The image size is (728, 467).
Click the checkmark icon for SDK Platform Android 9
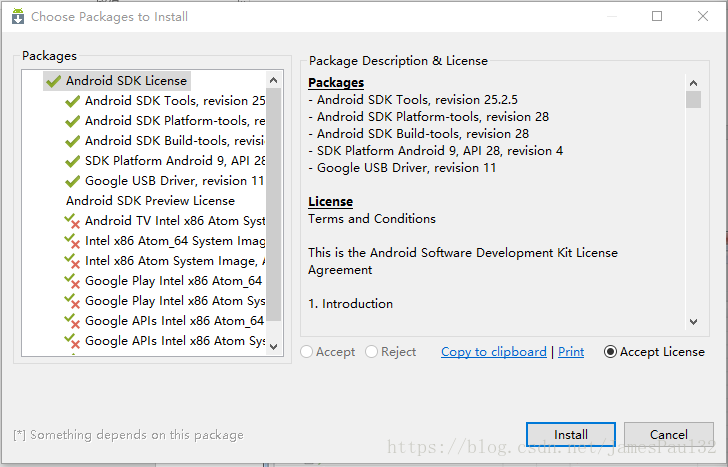coord(72,161)
